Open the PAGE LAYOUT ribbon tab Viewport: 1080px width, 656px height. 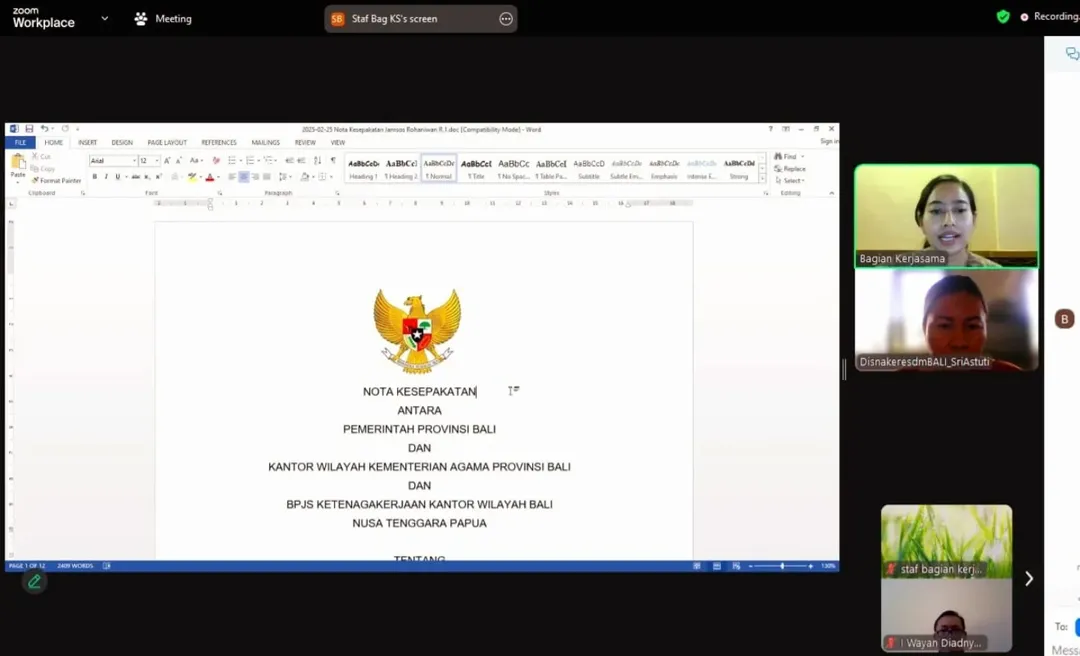[x=167, y=143]
